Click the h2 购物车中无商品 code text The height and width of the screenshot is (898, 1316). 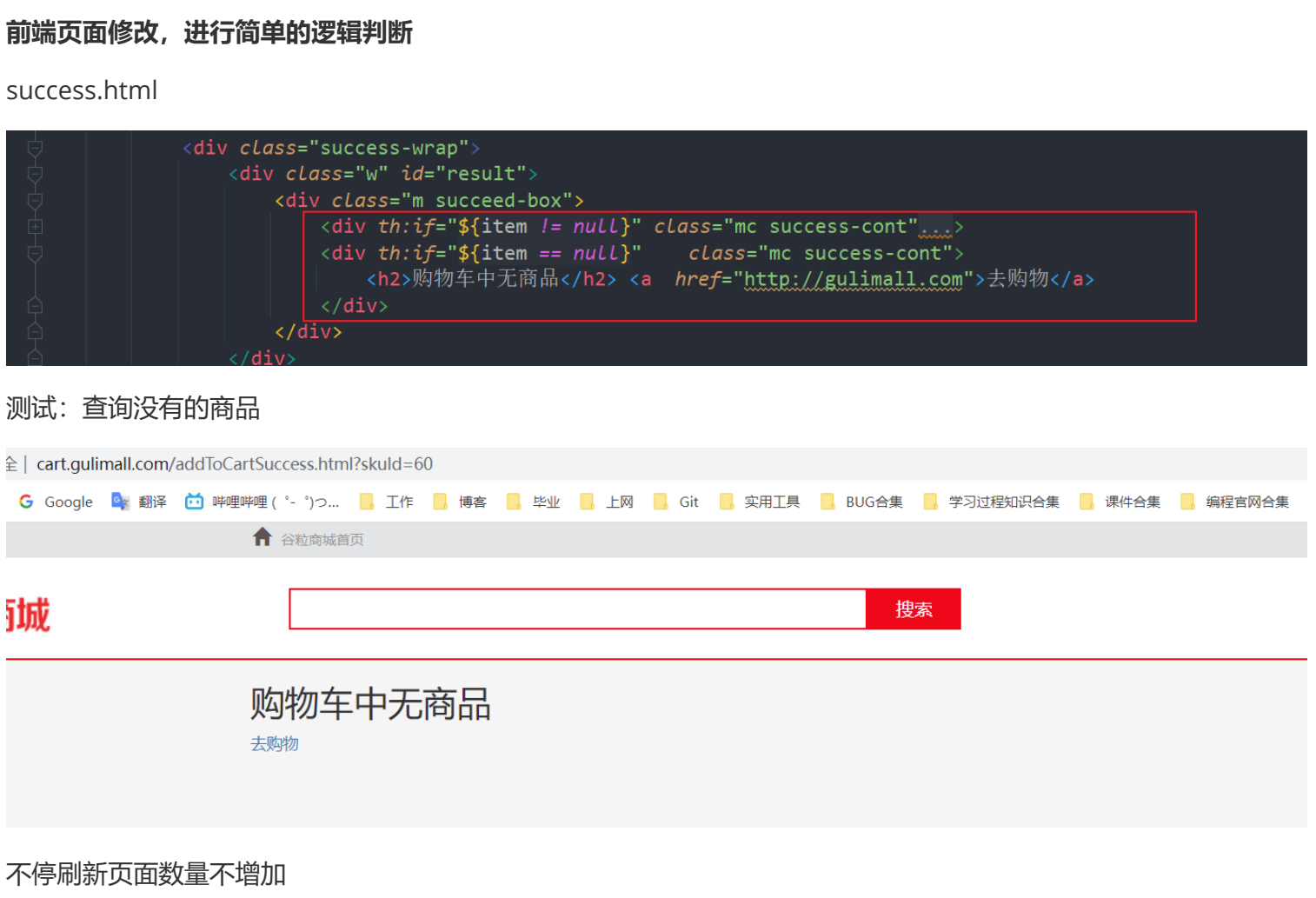click(x=486, y=279)
